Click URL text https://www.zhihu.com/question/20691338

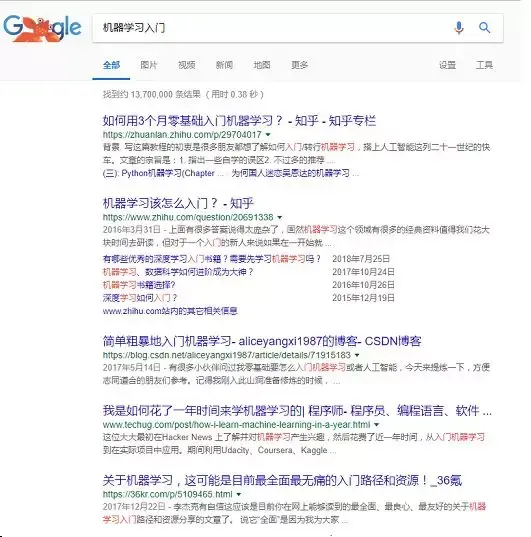pos(188,217)
